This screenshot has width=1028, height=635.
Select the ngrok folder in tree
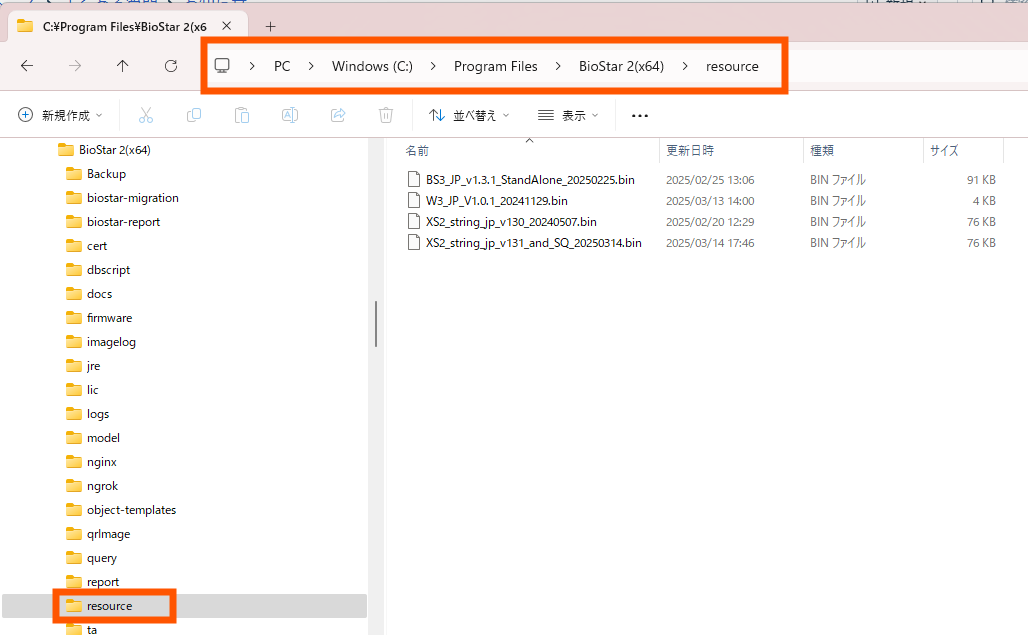tap(102, 486)
